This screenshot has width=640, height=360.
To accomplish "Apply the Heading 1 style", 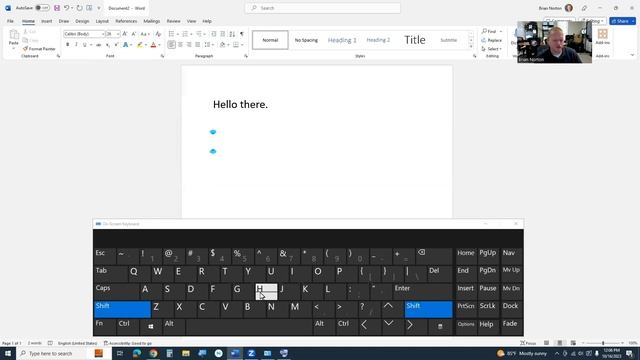I will (x=342, y=40).
